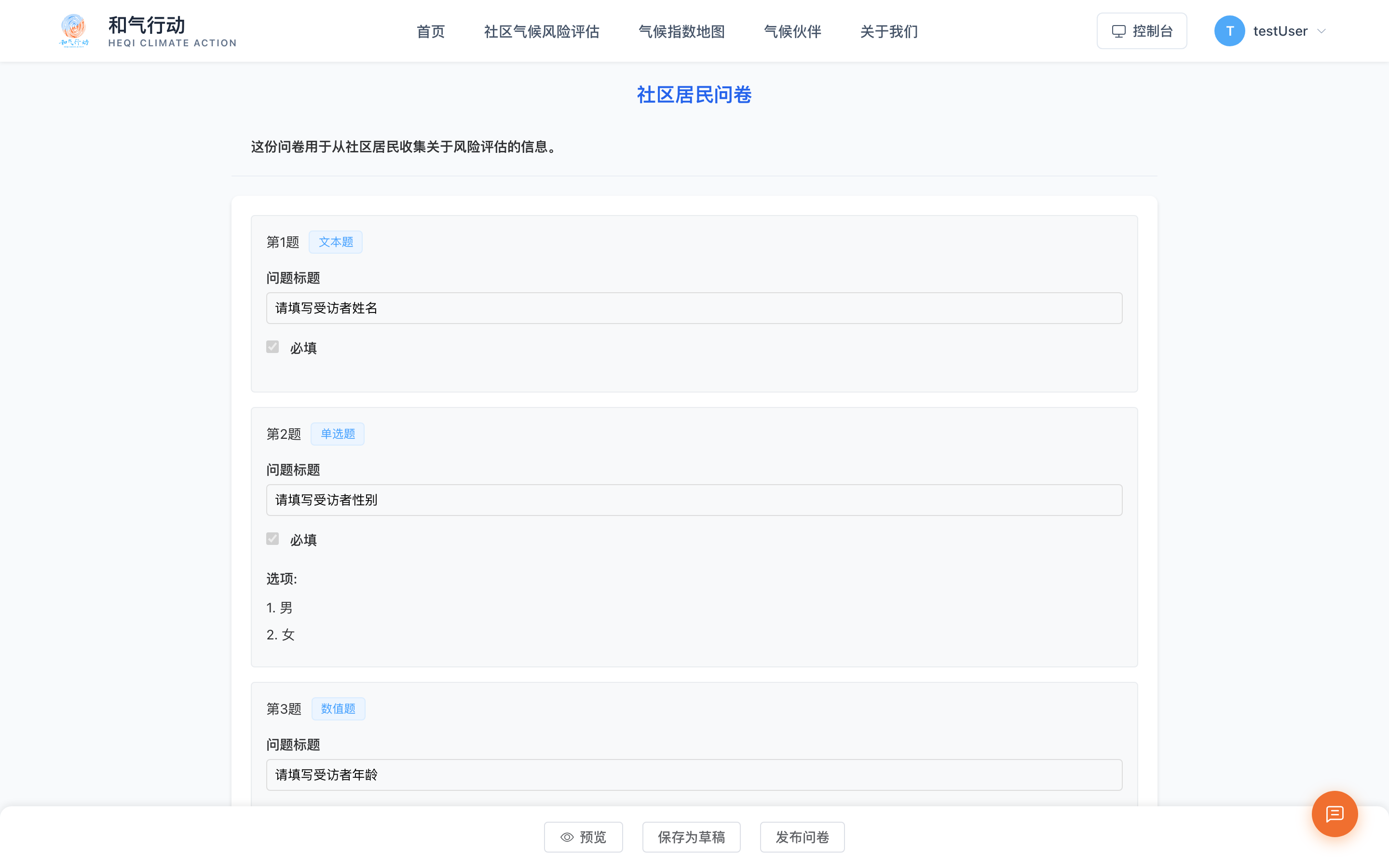Toggle 必填 checkbox for question 2
The height and width of the screenshot is (868, 1389).
coord(272,539)
